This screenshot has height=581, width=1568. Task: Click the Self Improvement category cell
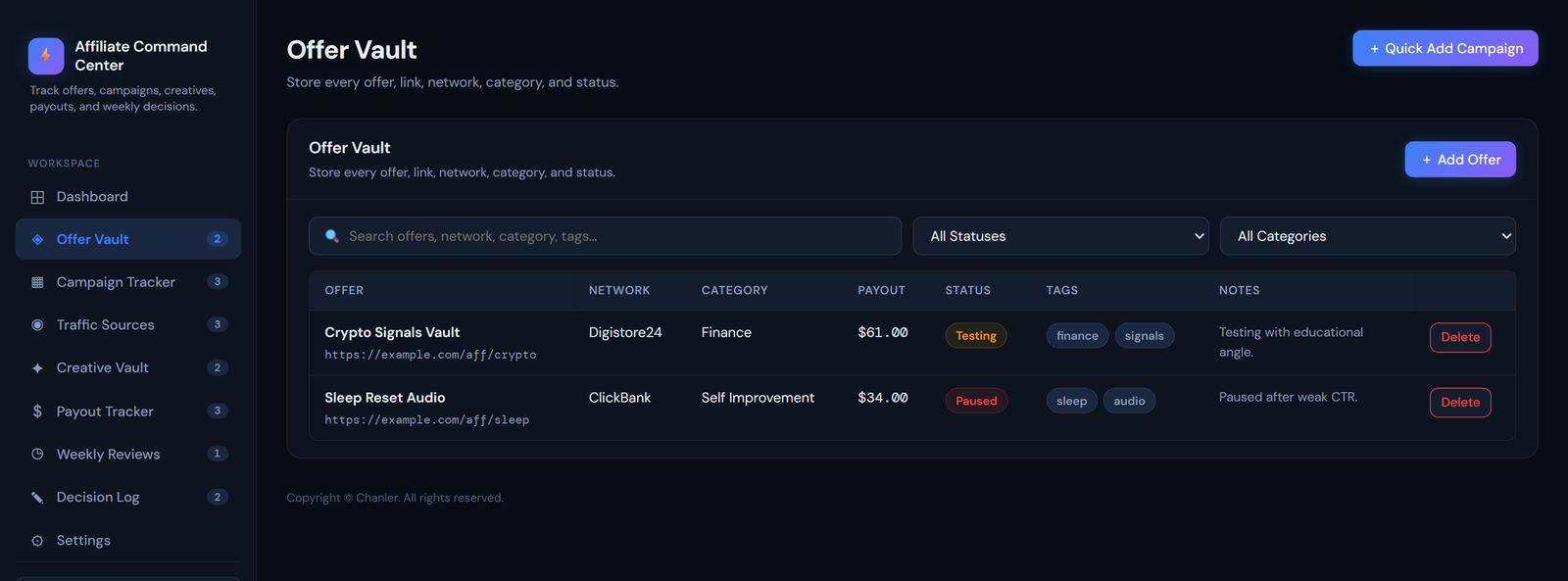point(758,398)
